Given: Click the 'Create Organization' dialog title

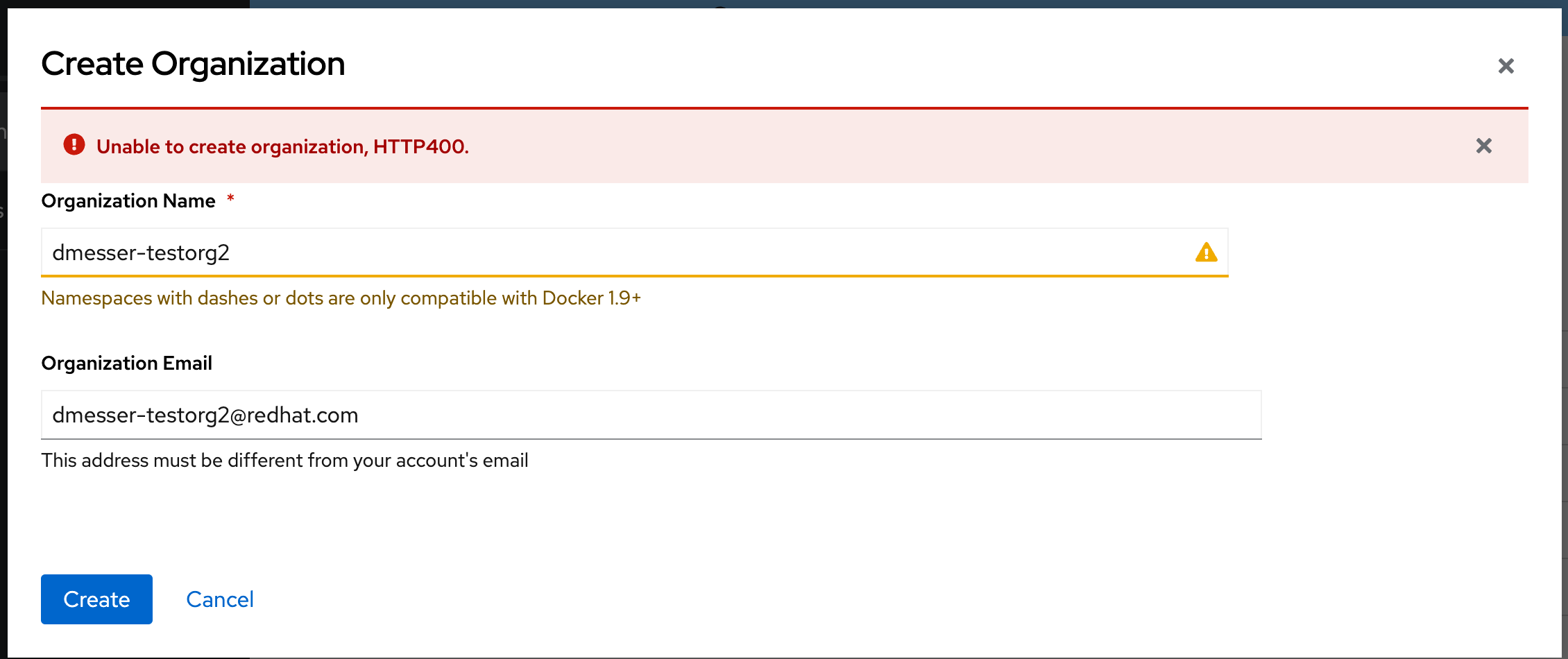Looking at the screenshot, I should [x=193, y=65].
